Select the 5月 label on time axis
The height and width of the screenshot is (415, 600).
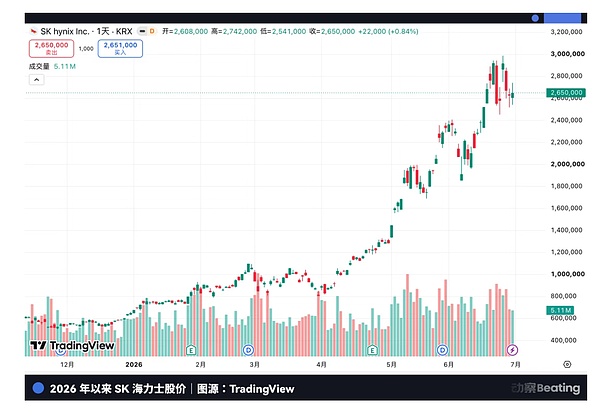point(391,365)
